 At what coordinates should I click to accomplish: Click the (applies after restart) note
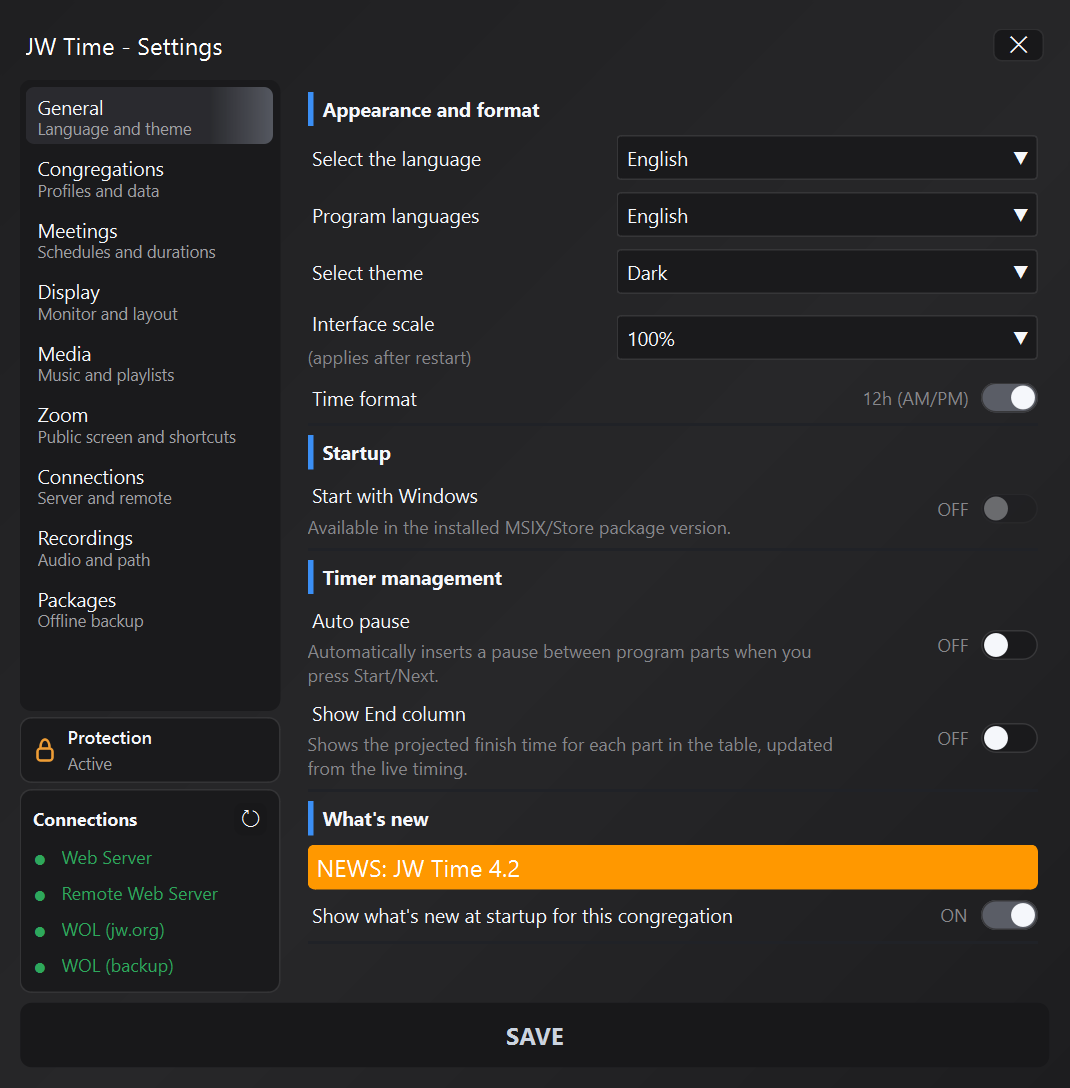tap(389, 358)
